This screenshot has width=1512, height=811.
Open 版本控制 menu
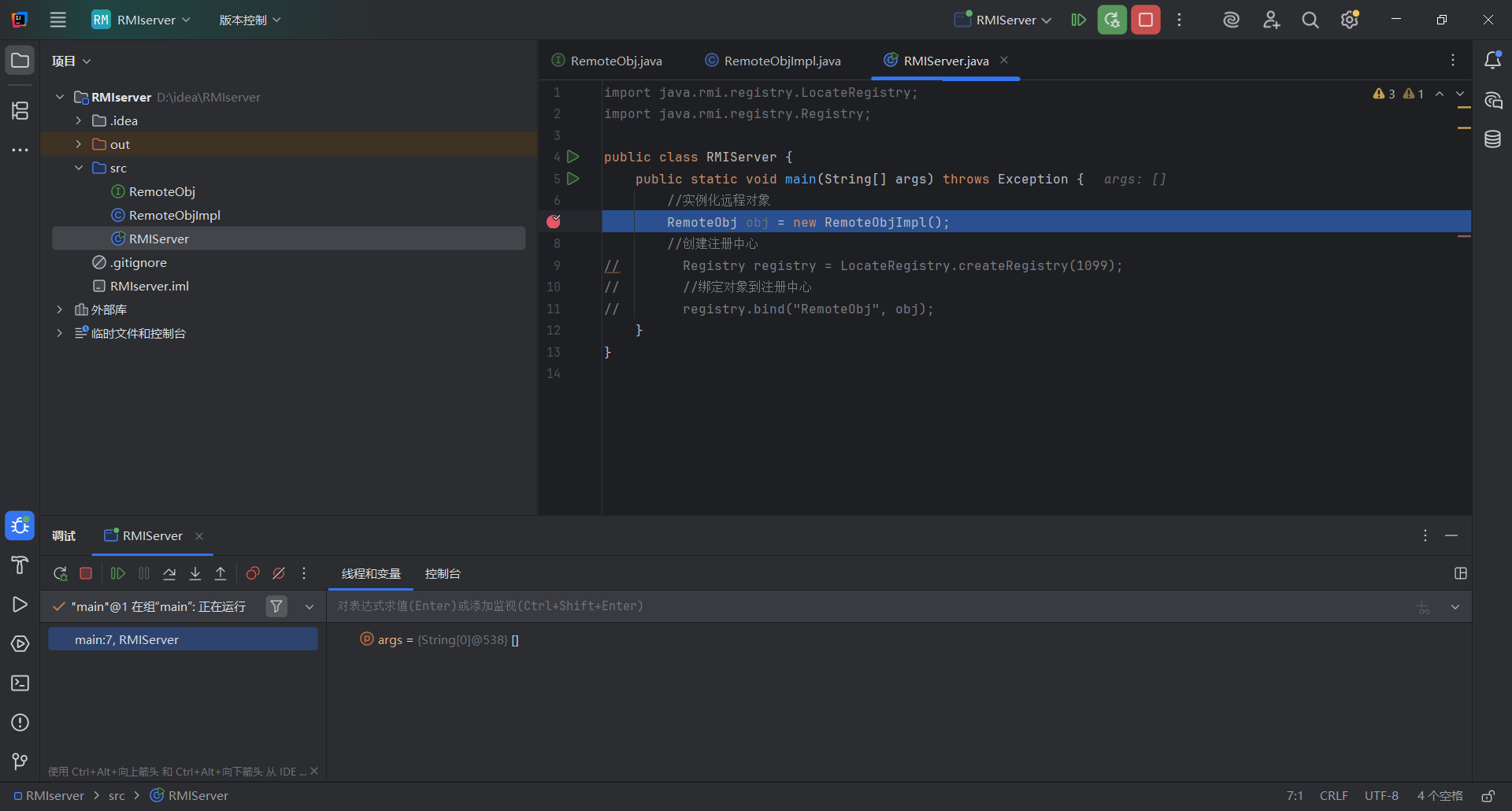[x=250, y=20]
